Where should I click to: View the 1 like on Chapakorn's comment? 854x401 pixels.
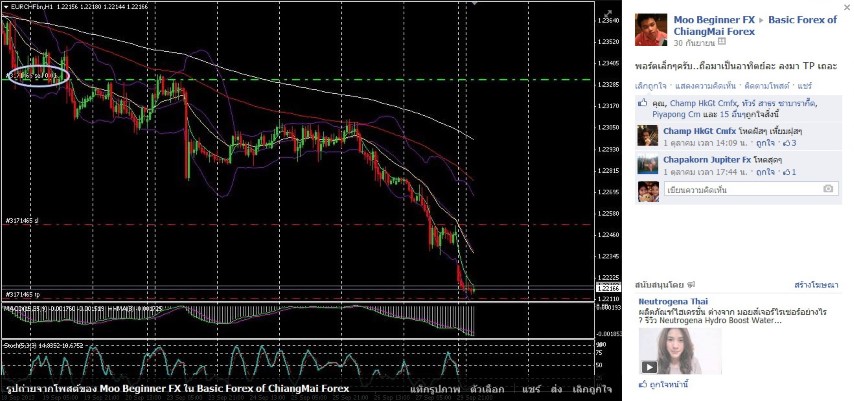pyautogui.click(x=789, y=172)
